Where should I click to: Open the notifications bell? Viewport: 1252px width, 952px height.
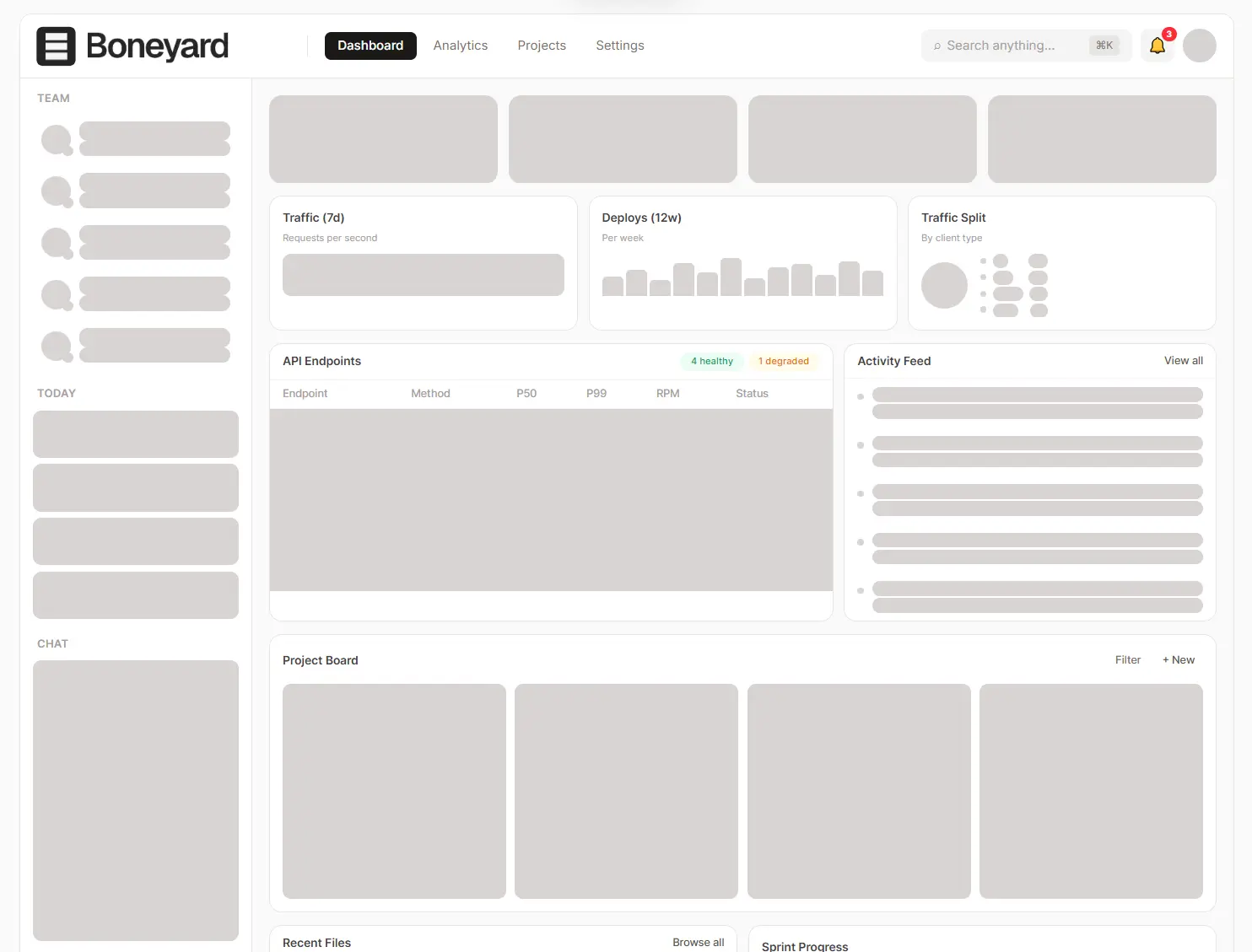click(1157, 46)
